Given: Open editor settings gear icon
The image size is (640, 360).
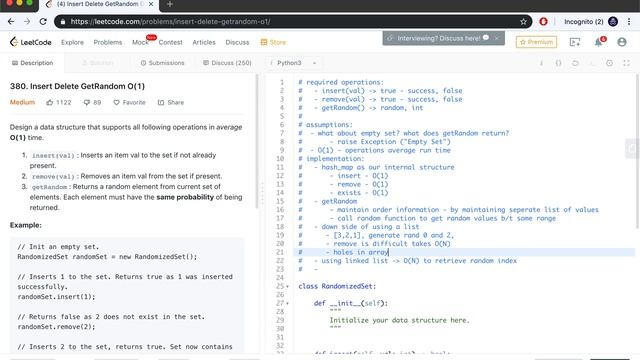Looking at the screenshot, I should (x=609, y=63).
